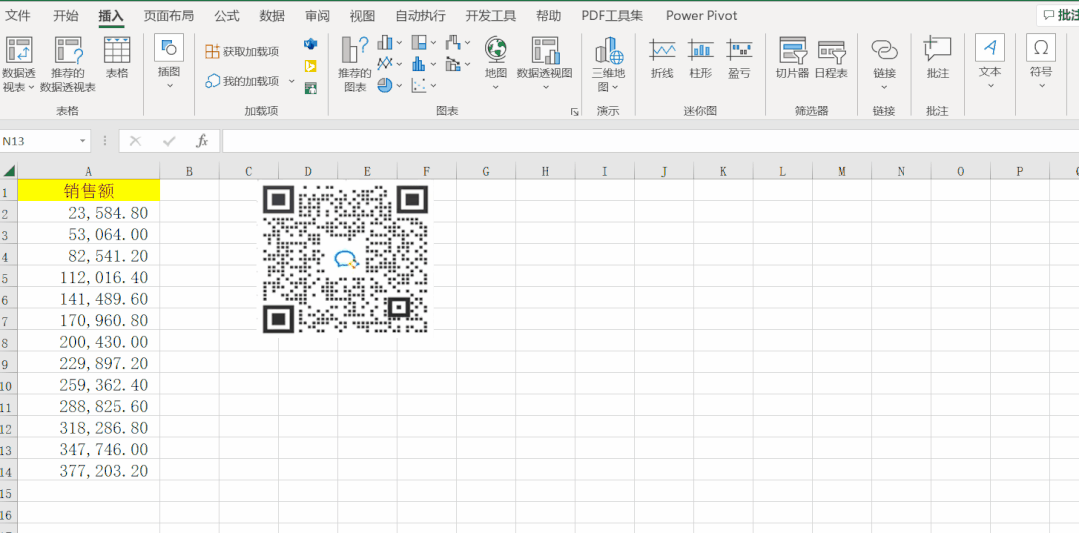
Task: Open the Power Pivot tab
Action: click(701, 16)
